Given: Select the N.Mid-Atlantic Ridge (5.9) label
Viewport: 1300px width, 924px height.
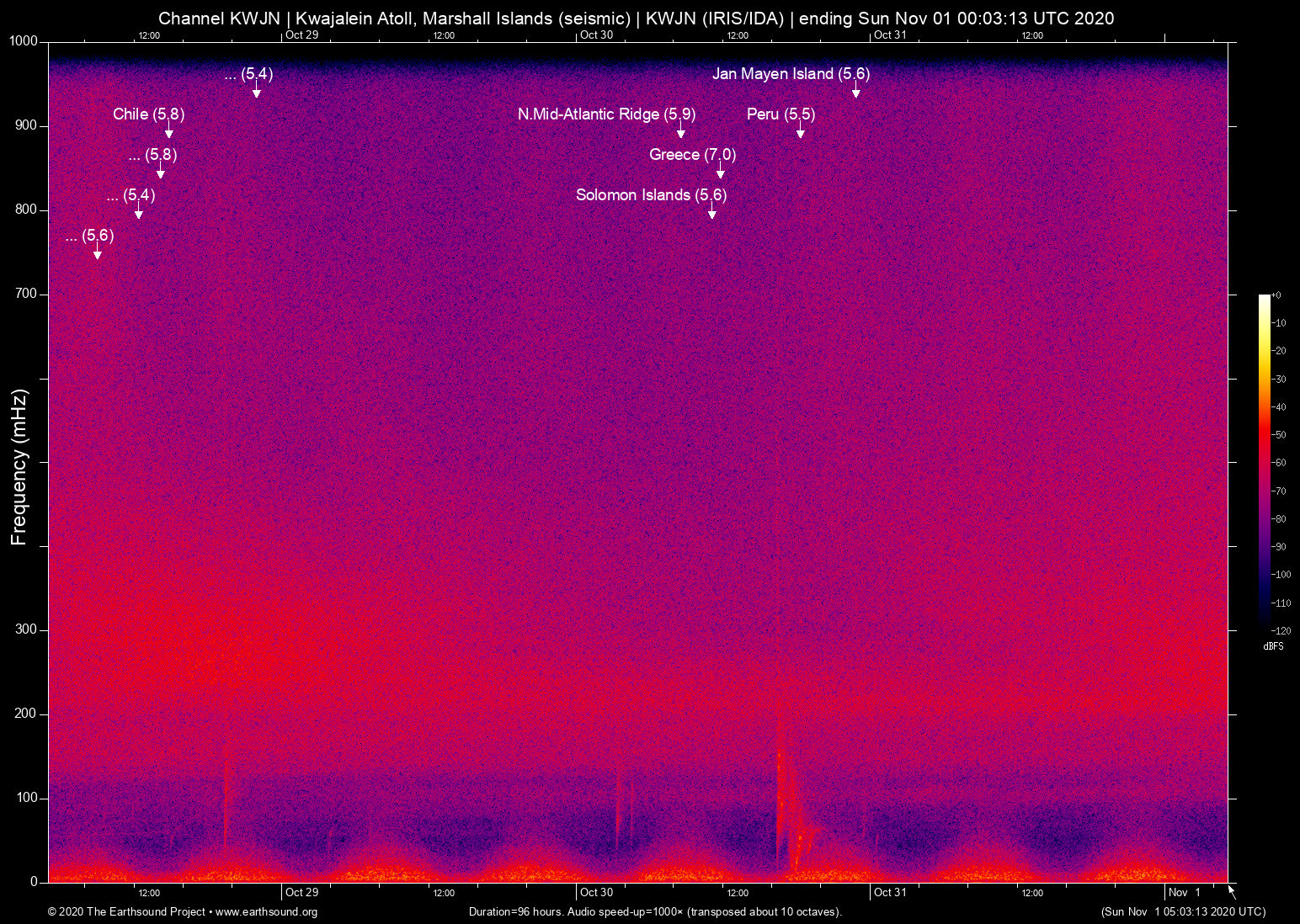Looking at the screenshot, I should [606, 114].
